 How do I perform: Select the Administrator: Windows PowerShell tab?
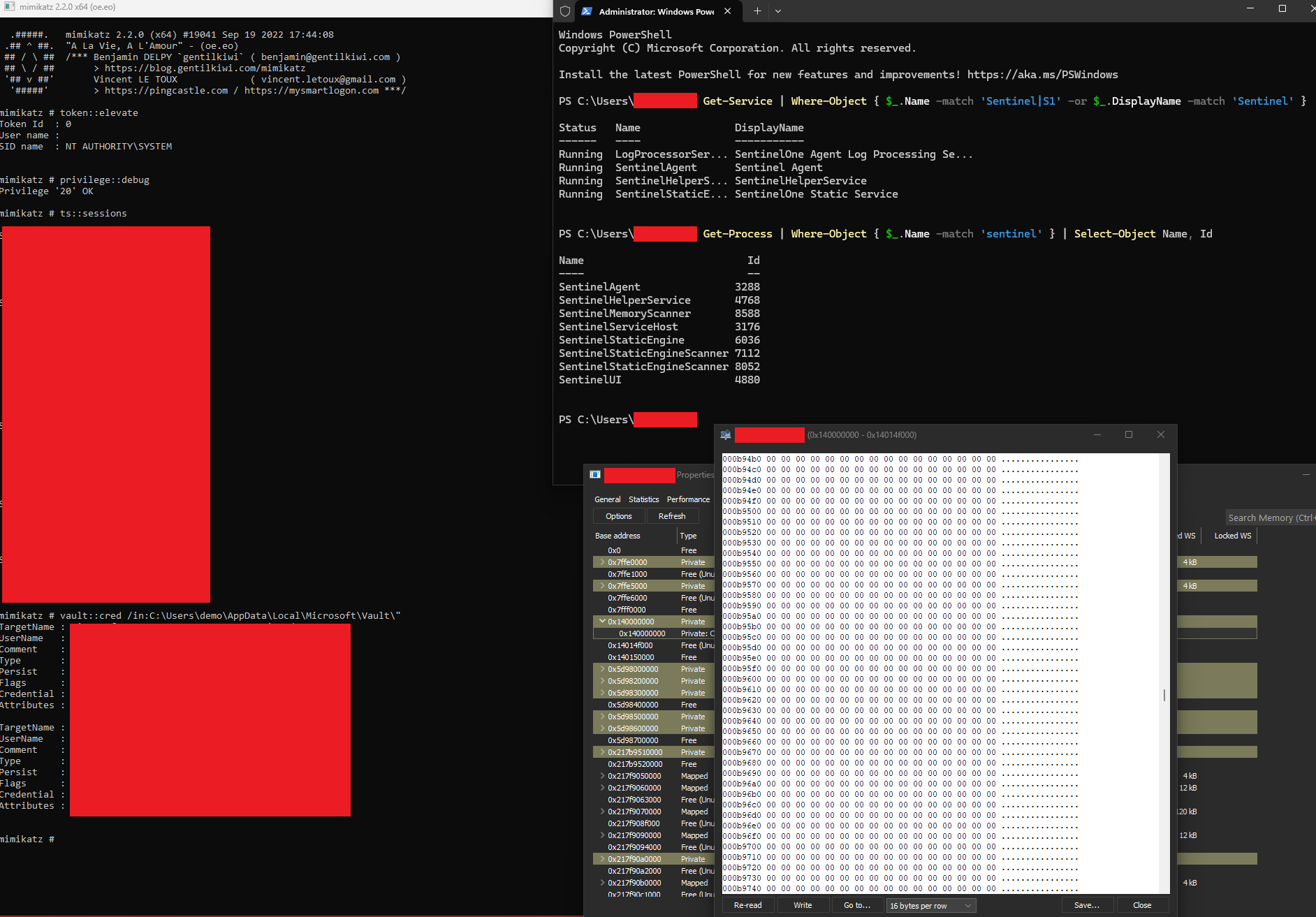click(x=657, y=11)
